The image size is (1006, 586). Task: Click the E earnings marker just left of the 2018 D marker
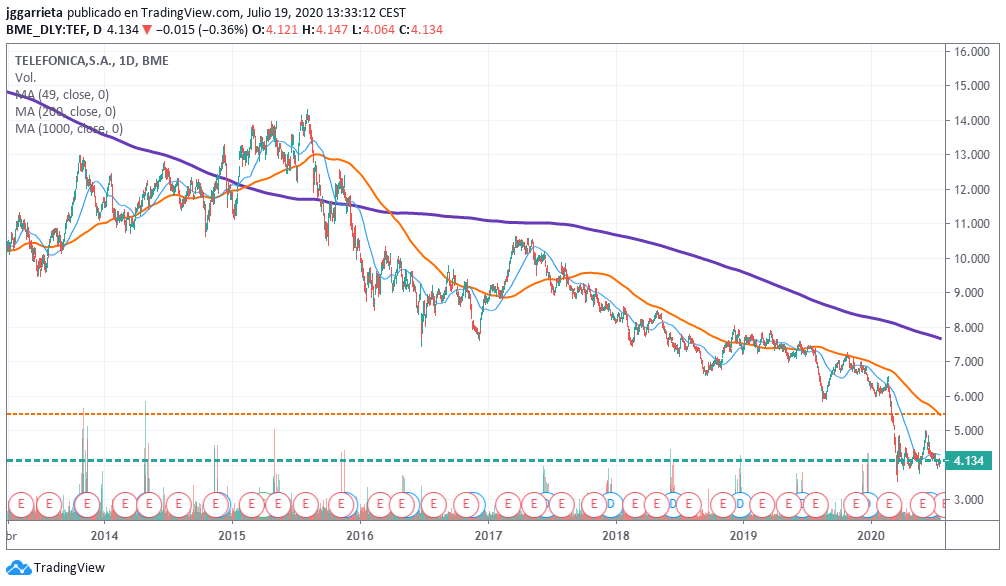[594, 504]
